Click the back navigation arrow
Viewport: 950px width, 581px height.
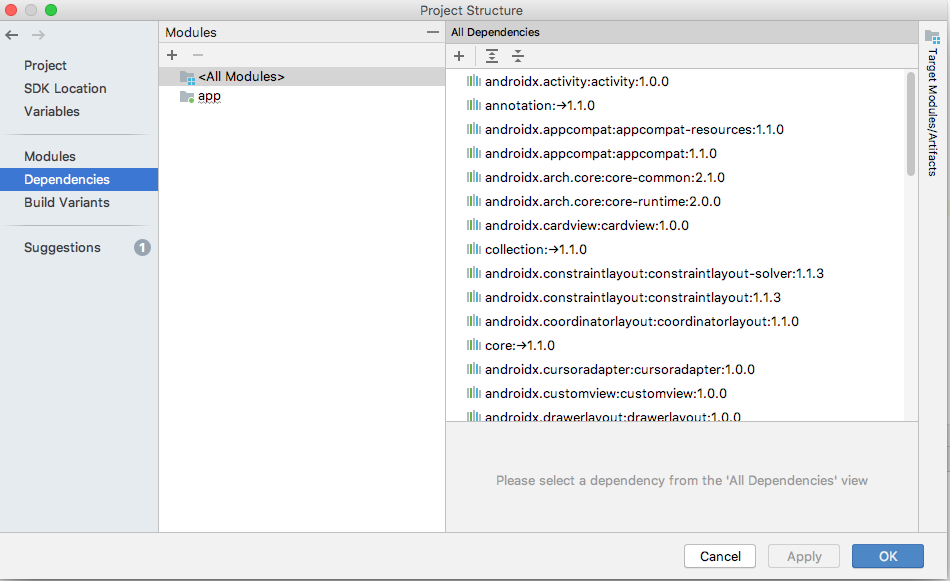click(12, 35)
